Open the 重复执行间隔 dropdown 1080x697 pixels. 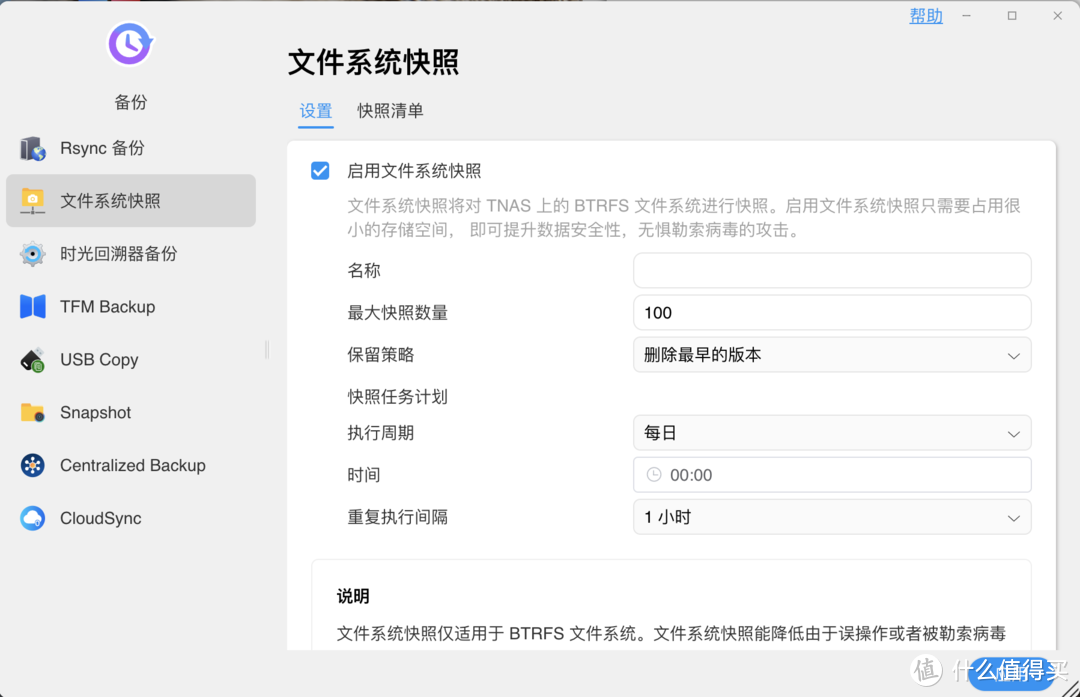click(832, 517)
